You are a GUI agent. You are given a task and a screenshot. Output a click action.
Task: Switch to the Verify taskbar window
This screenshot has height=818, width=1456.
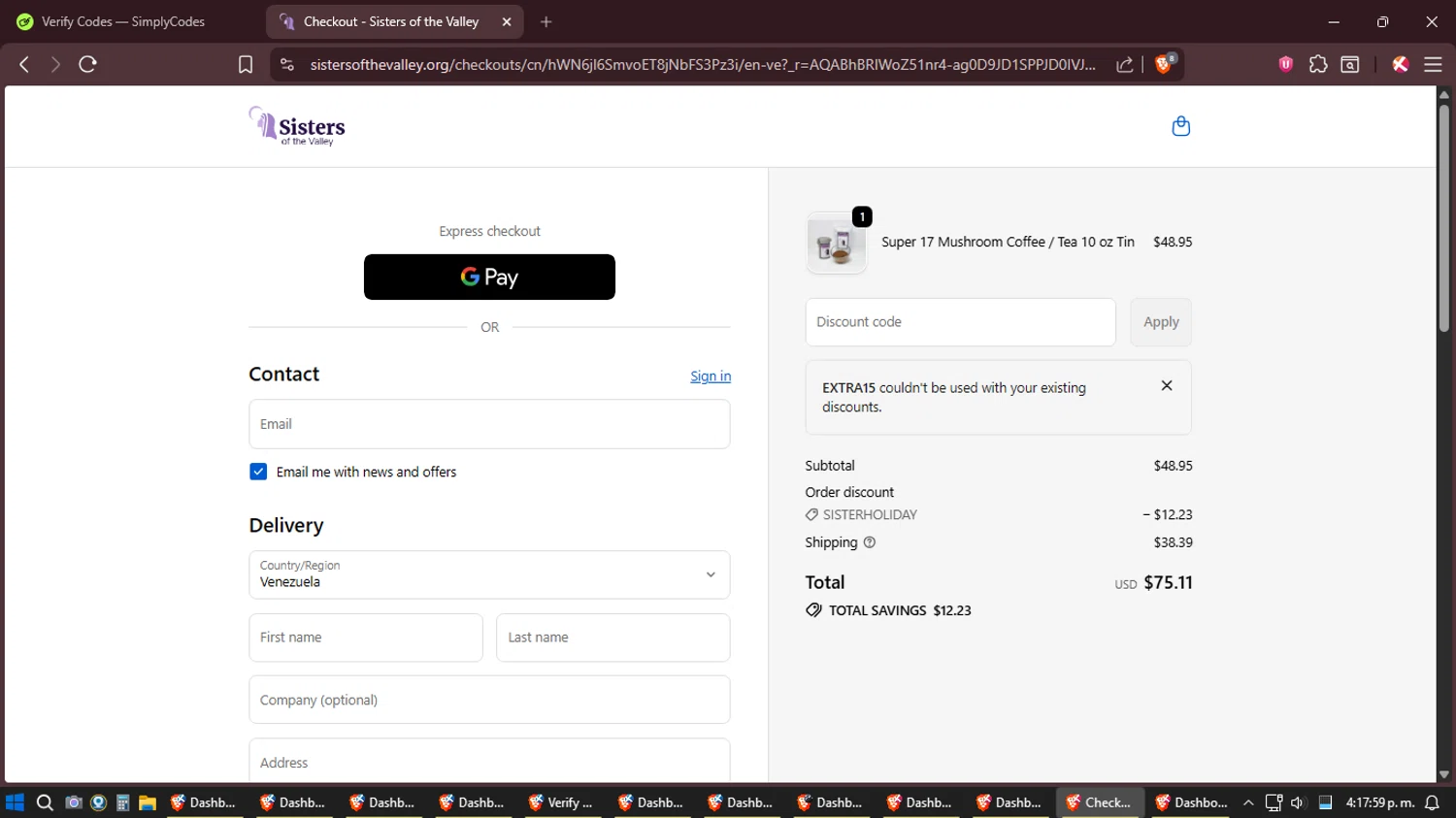(x=561, y=802)
